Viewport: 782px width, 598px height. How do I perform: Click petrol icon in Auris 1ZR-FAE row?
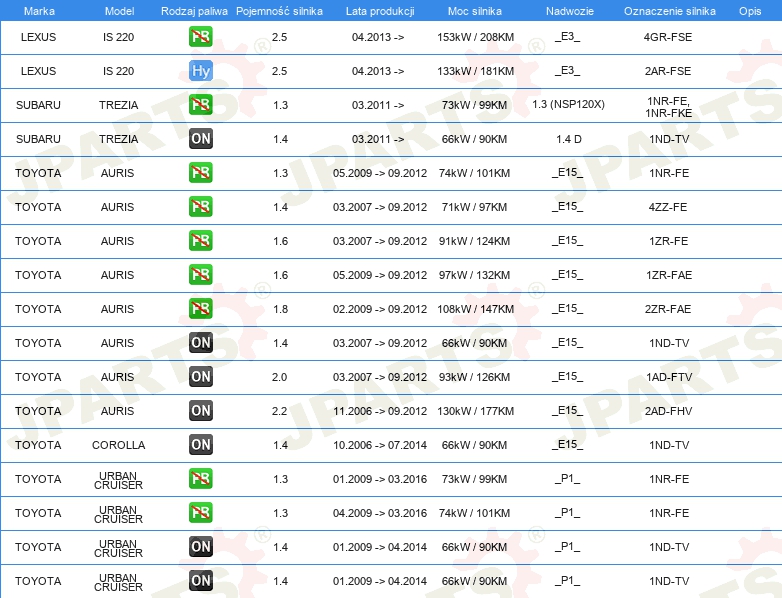click(200, 274)
